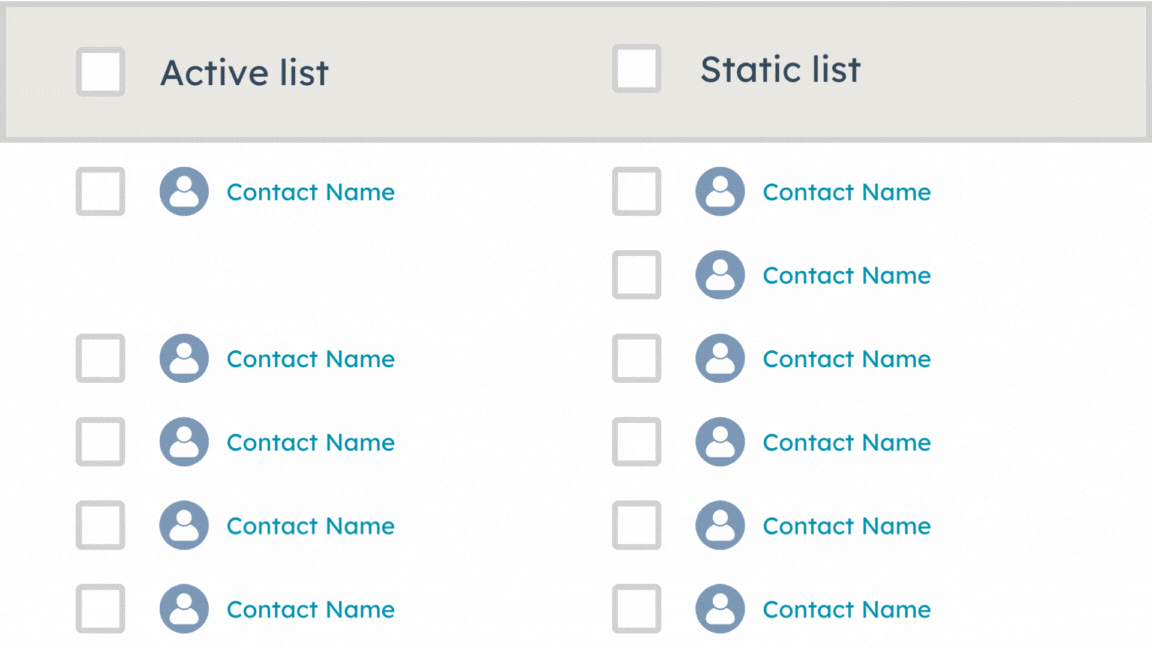Click the first contact avatar in Static list
This screenshot has height=648, width=1152.
(x=720, y=192)
